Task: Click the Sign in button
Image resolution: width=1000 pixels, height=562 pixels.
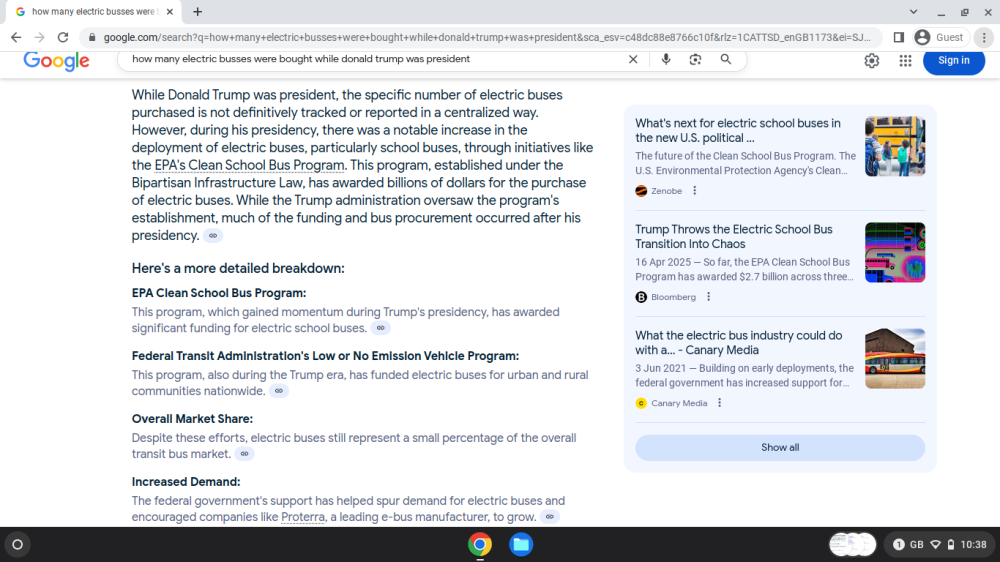Action: click(954, 61)
